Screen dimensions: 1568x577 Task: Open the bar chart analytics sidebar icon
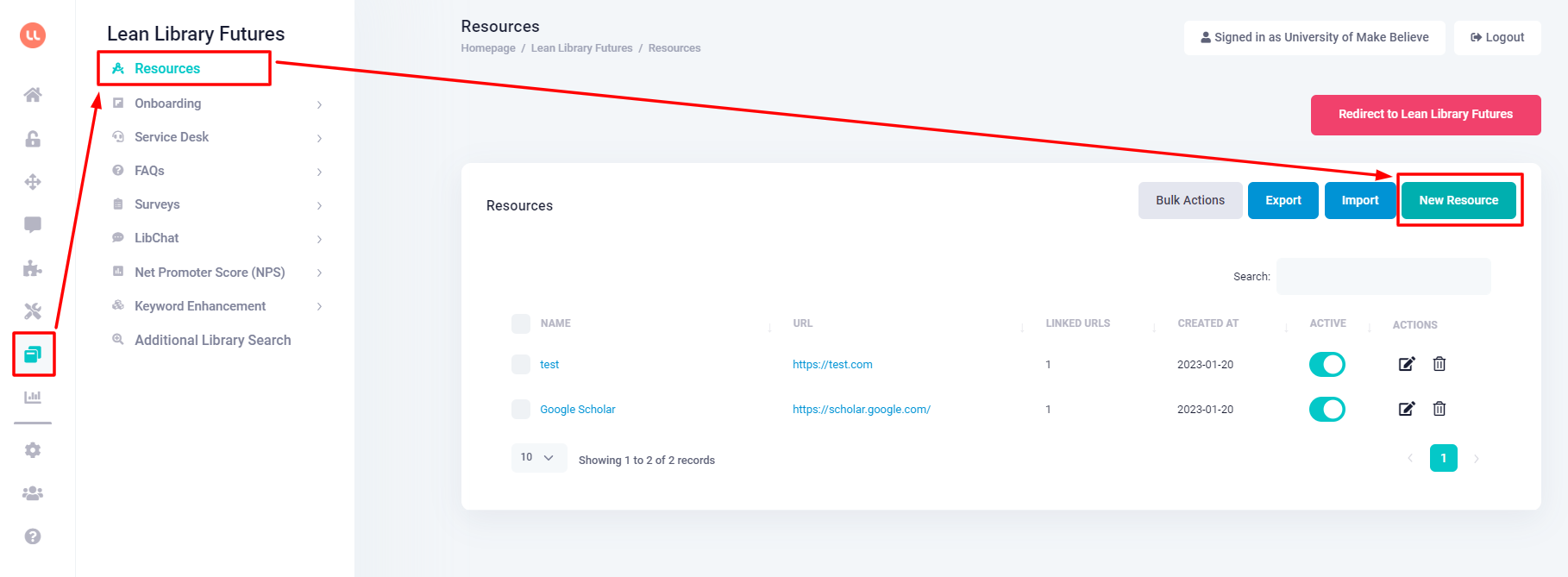[33, 398]
